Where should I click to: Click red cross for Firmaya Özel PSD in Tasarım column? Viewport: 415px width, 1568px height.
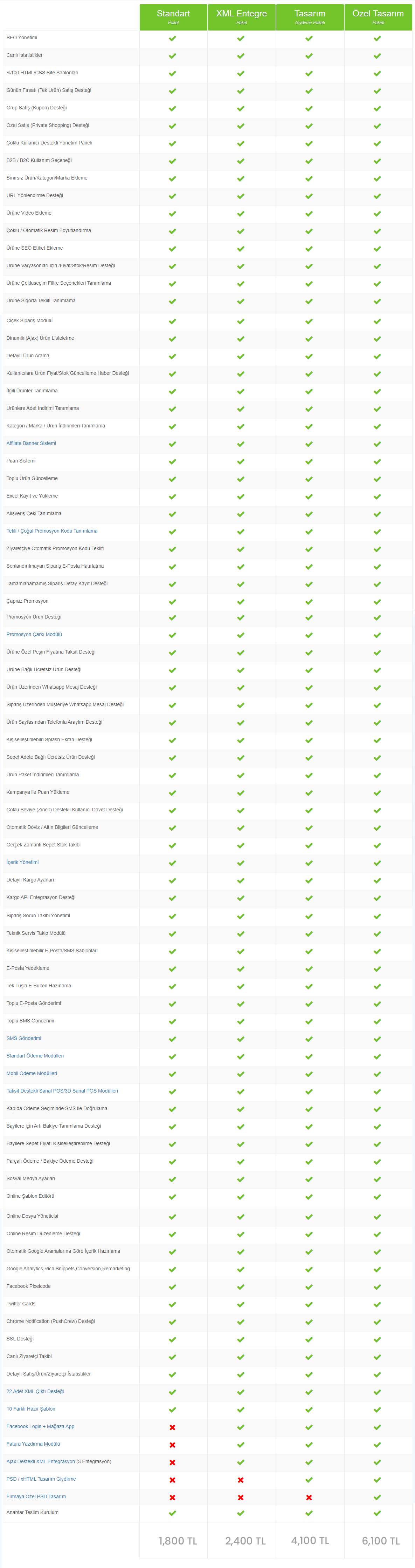click(x=309, y=1498)
